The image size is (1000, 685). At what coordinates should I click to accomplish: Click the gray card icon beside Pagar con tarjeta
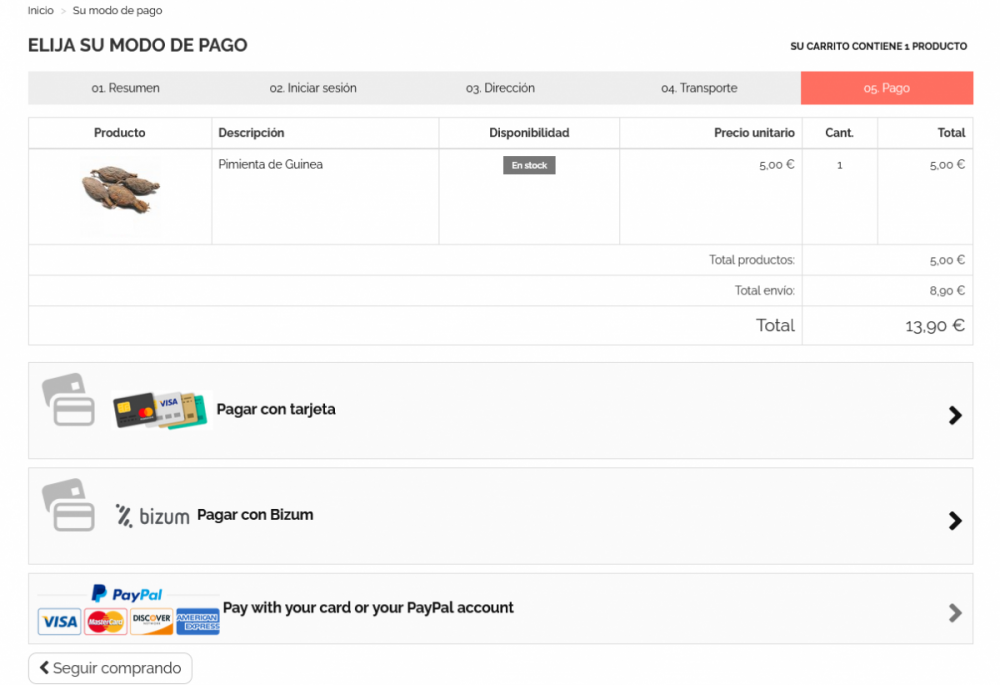pyautogui.click(x=68, y=400)
